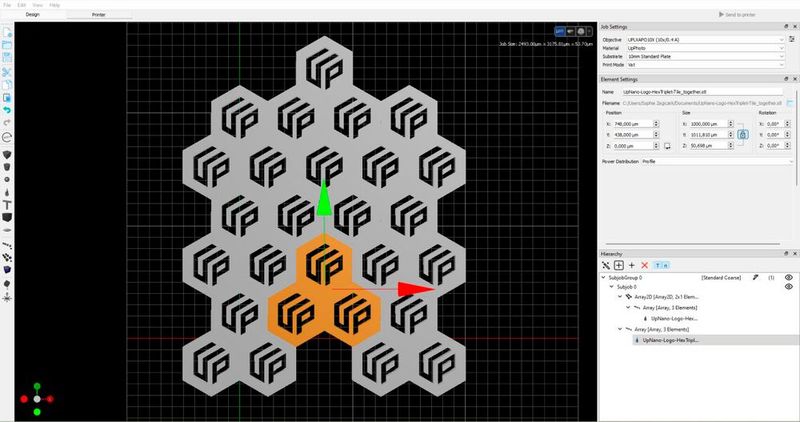Float the Job Settings panel
The width and height of the screenshot is (800, 422).
pos(786,27)
